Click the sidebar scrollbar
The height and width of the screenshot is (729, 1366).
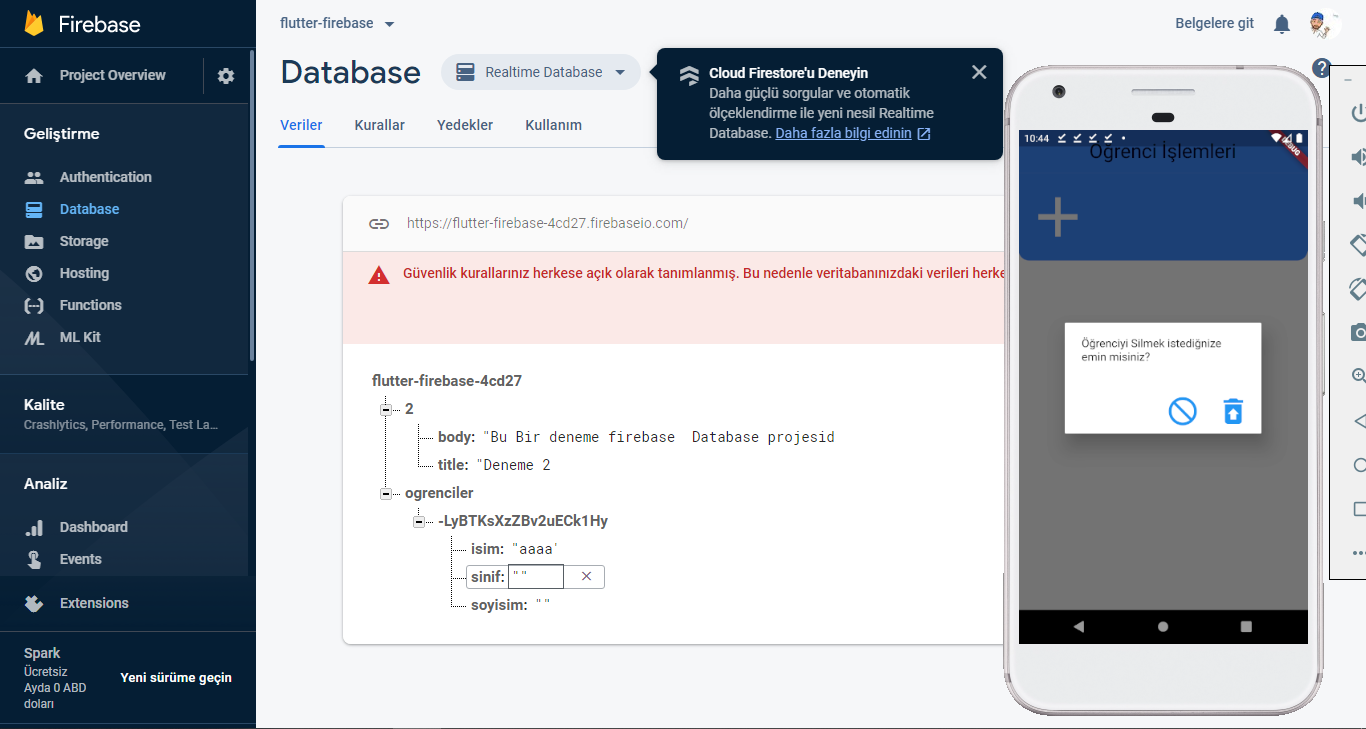[251, 205]
